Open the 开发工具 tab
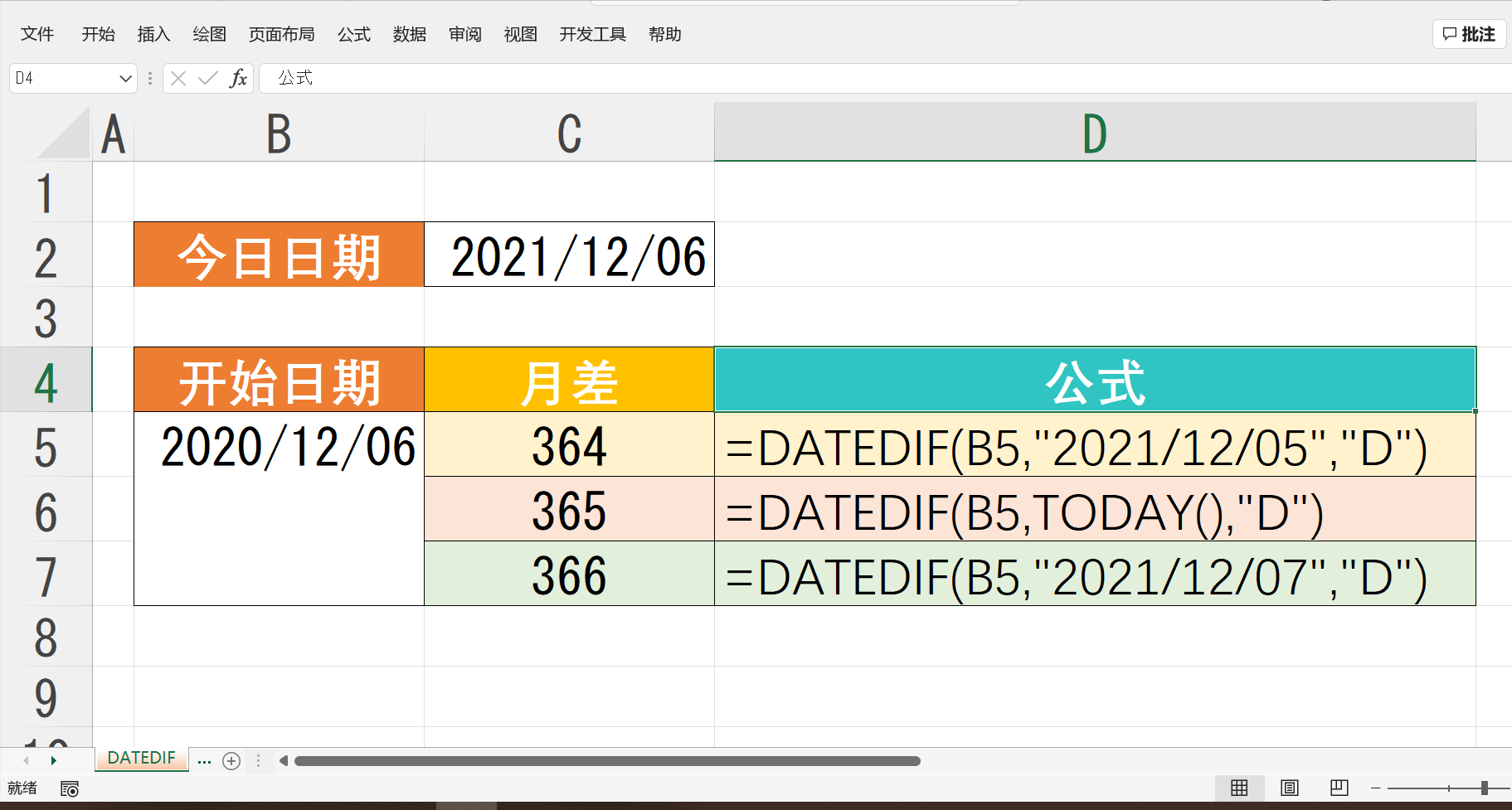 pos(593,34)
